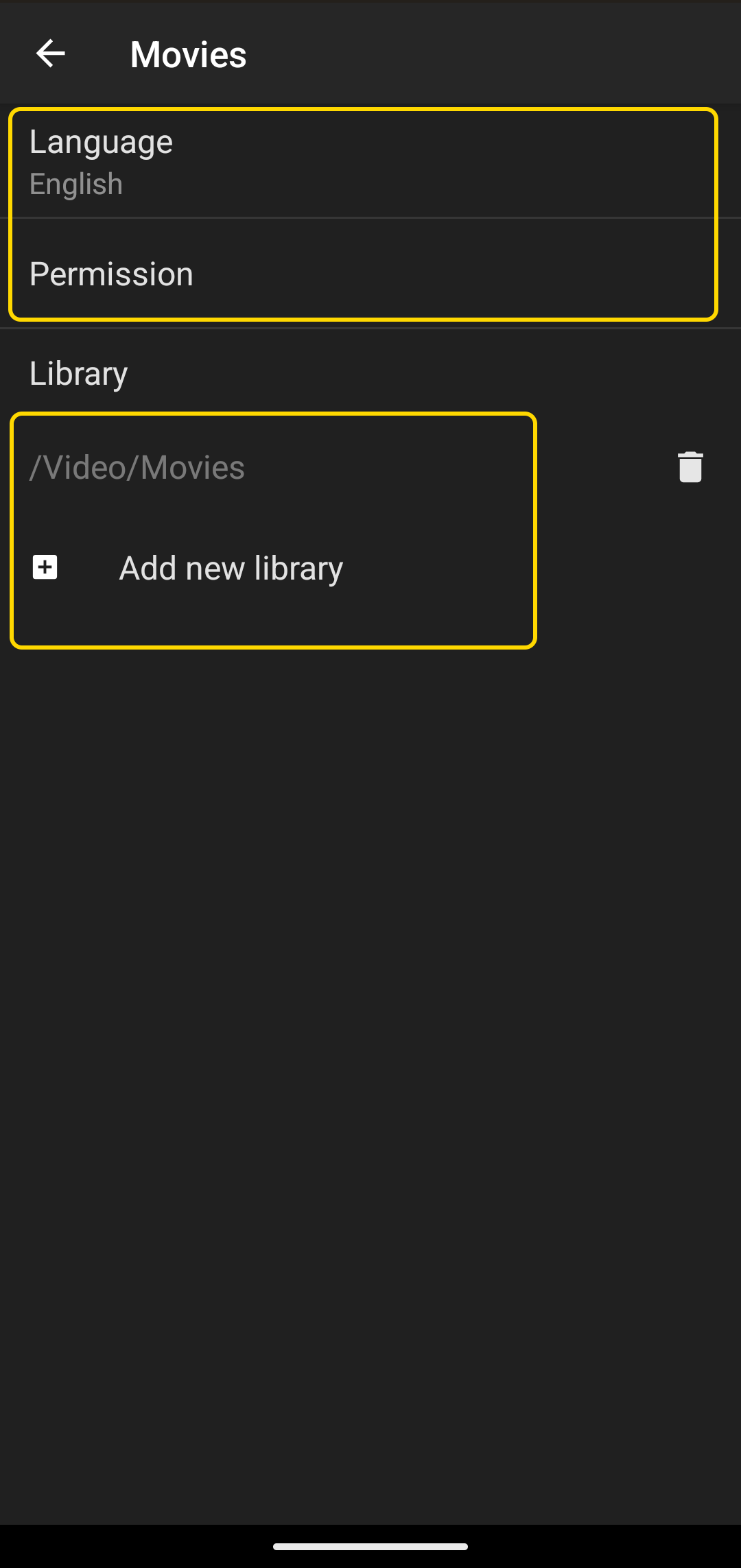This screenshot has height=1568, width=741.
Task: Click the Language label text
Action: tap(101, 143)
